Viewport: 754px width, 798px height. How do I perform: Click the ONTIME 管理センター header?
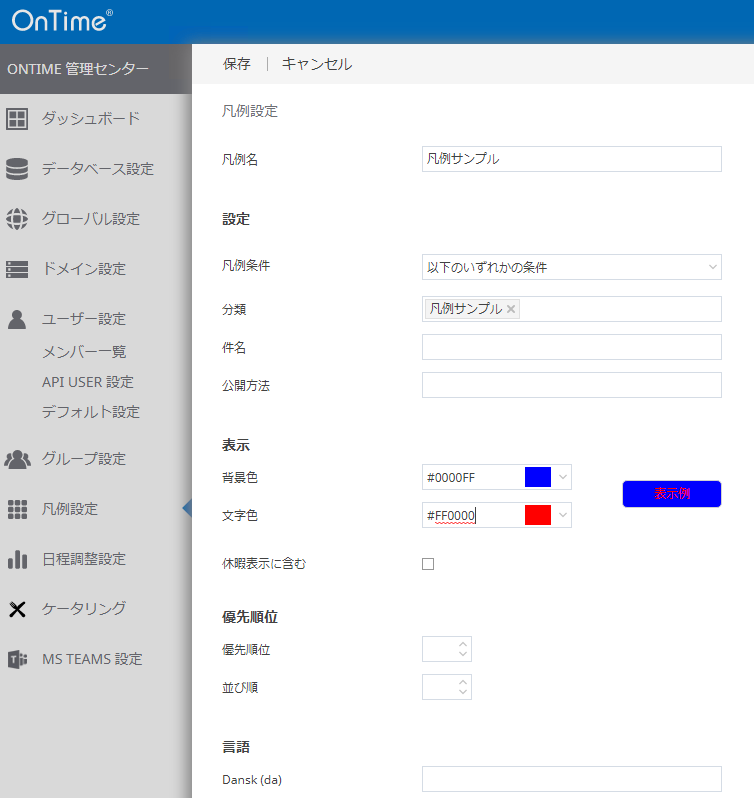tap(78, 69)
